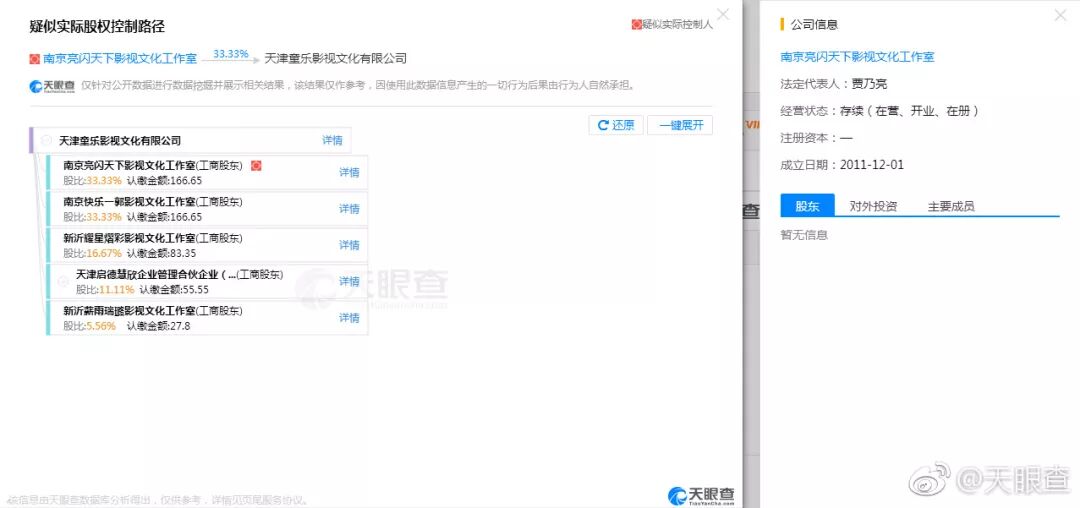Image resolution: width=1080 pixels, height=508 pixels.
Task: Click the 33.33% label on path arrow
Action: [231, 53]
